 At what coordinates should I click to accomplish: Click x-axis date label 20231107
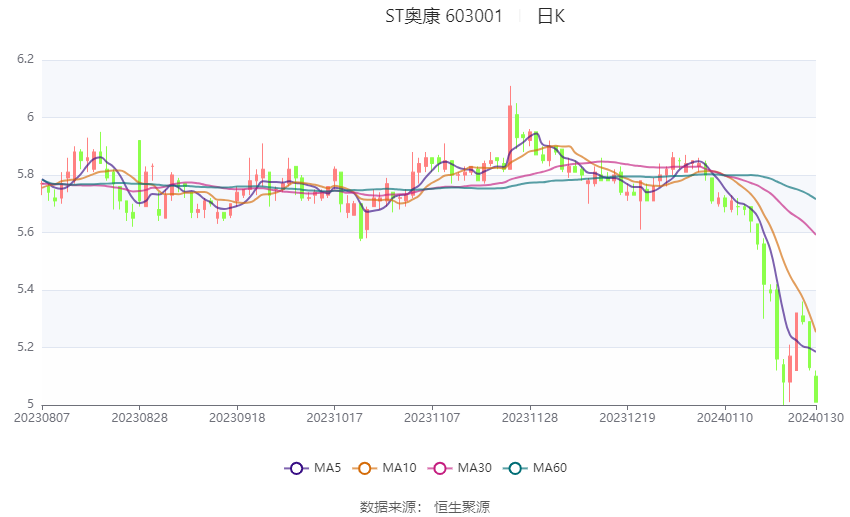coord(432,418)
